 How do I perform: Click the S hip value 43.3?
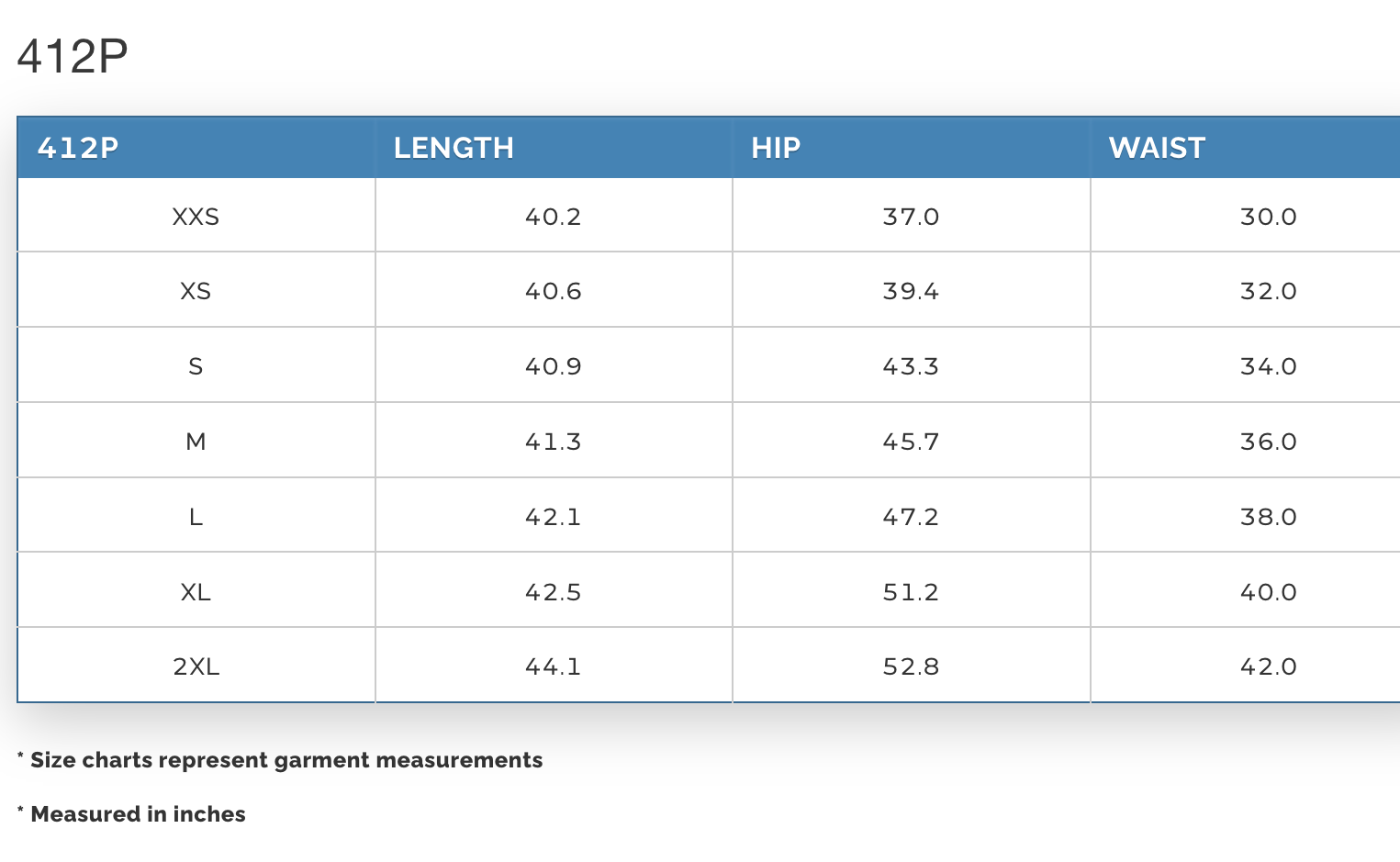point(911,366)
